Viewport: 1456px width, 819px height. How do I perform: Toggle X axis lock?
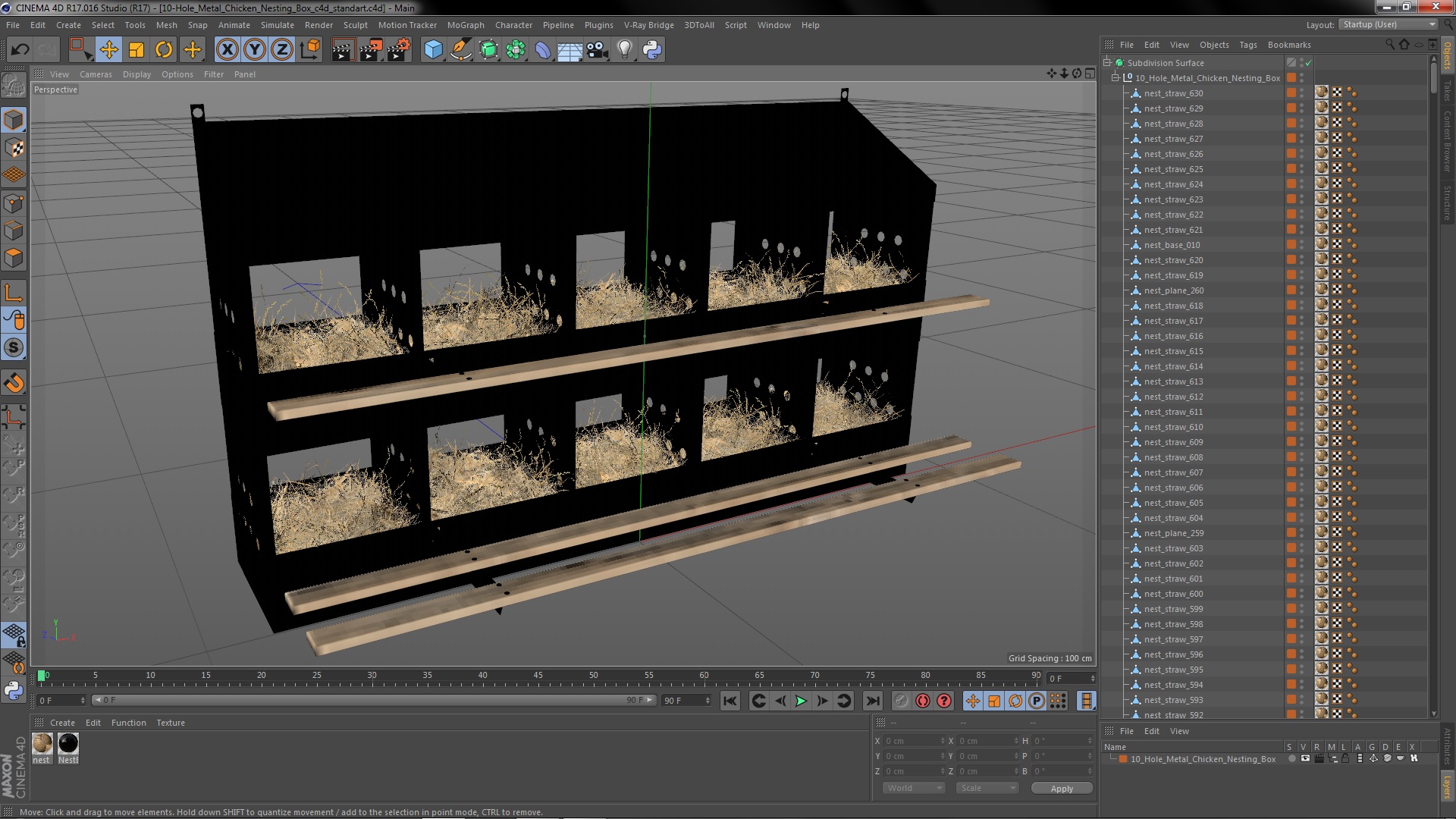227,50
